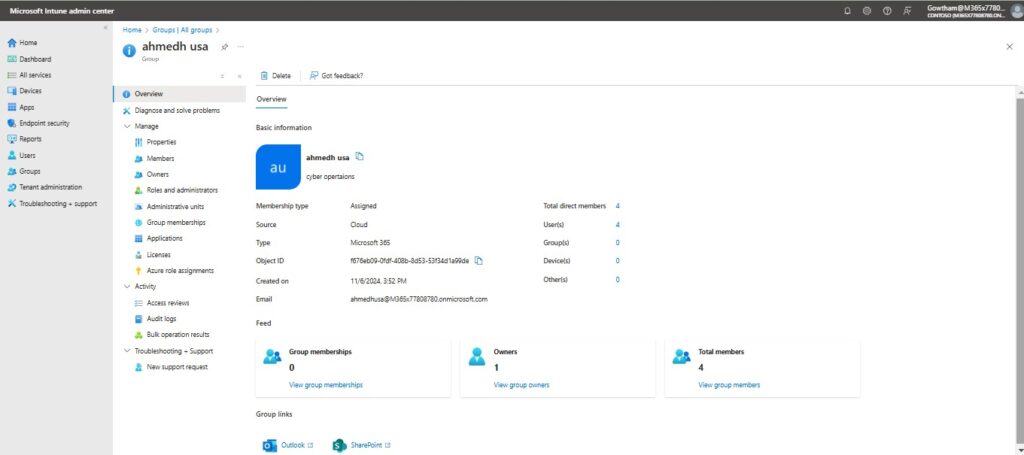
Task: Click the help question mark icon
Action: [887, 11]
